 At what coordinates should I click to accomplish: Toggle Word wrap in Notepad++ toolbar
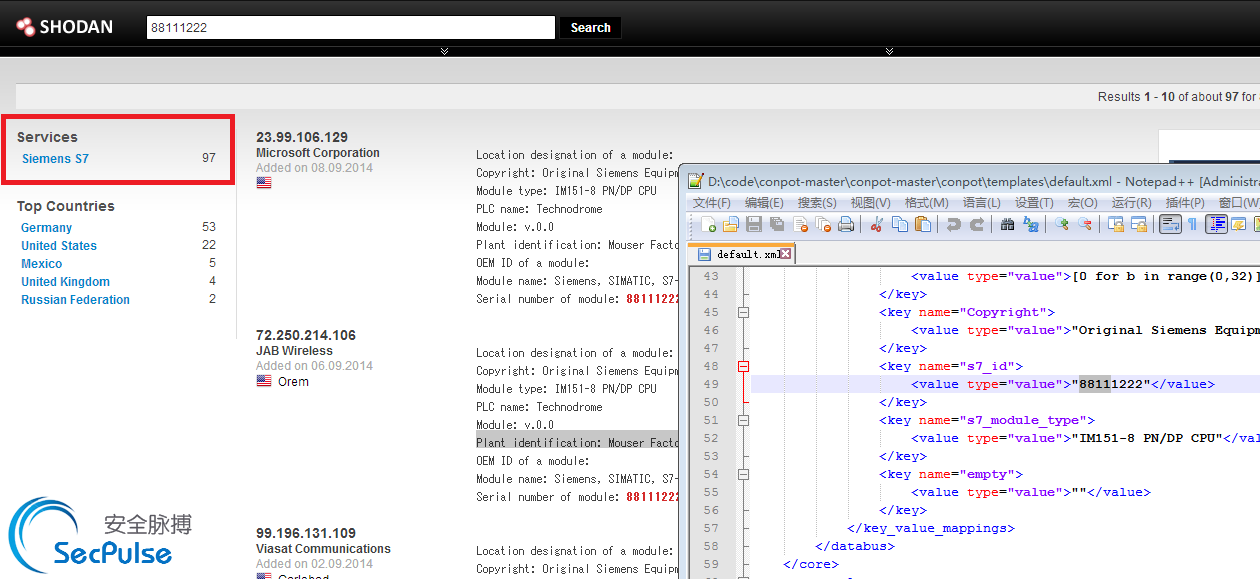point(1170,225)
